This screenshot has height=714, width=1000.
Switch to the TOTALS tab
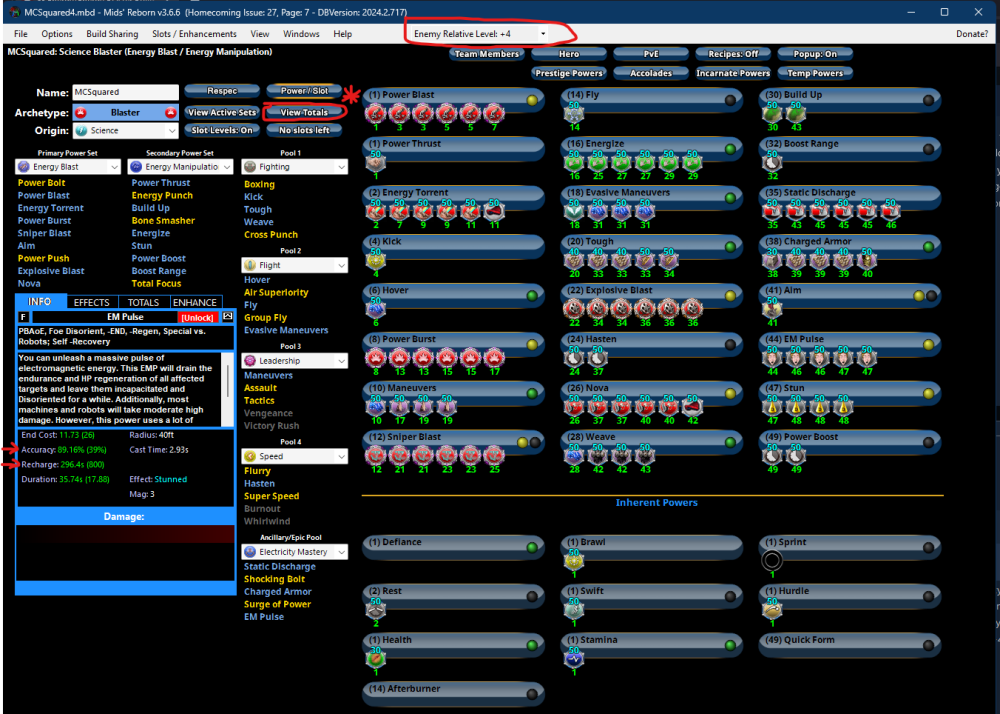(143, 302)
